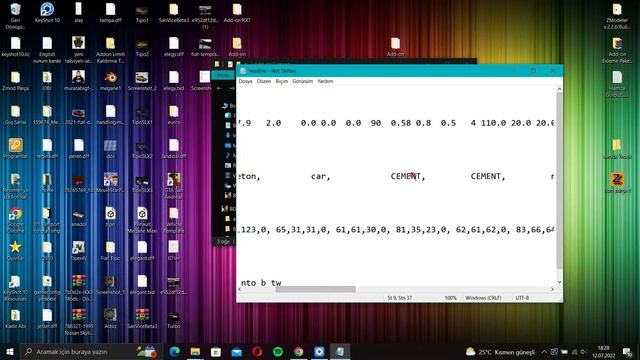Click the taskbar clock showing 12.07.2022
Screen dimensions: 640x360
tap(604, 352)
